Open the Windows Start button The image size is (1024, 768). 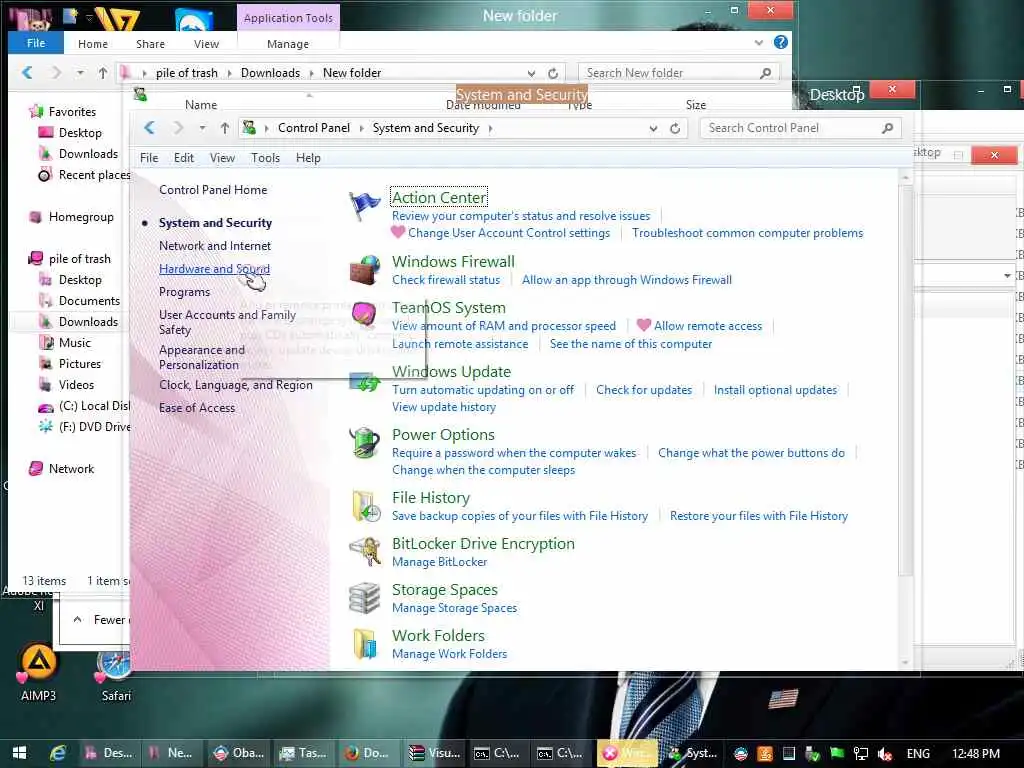pos(19,753)
